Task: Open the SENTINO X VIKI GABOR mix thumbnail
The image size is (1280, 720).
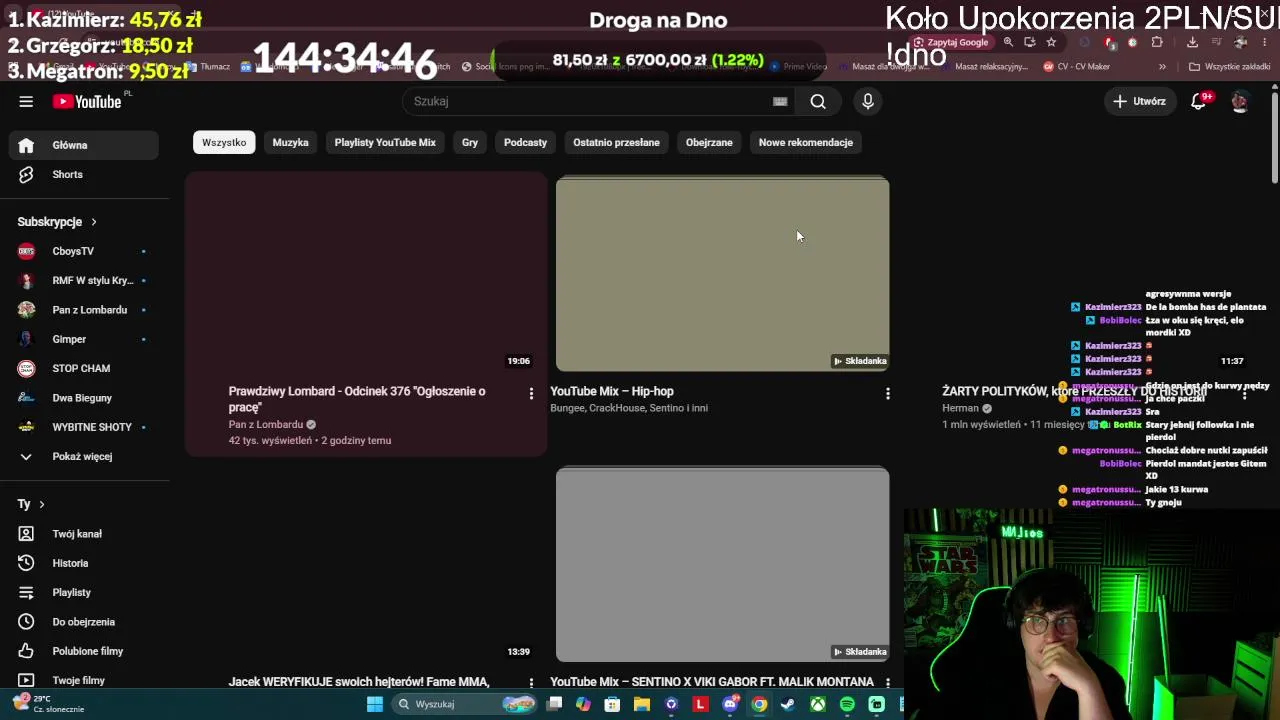Action: pos(722,564)
